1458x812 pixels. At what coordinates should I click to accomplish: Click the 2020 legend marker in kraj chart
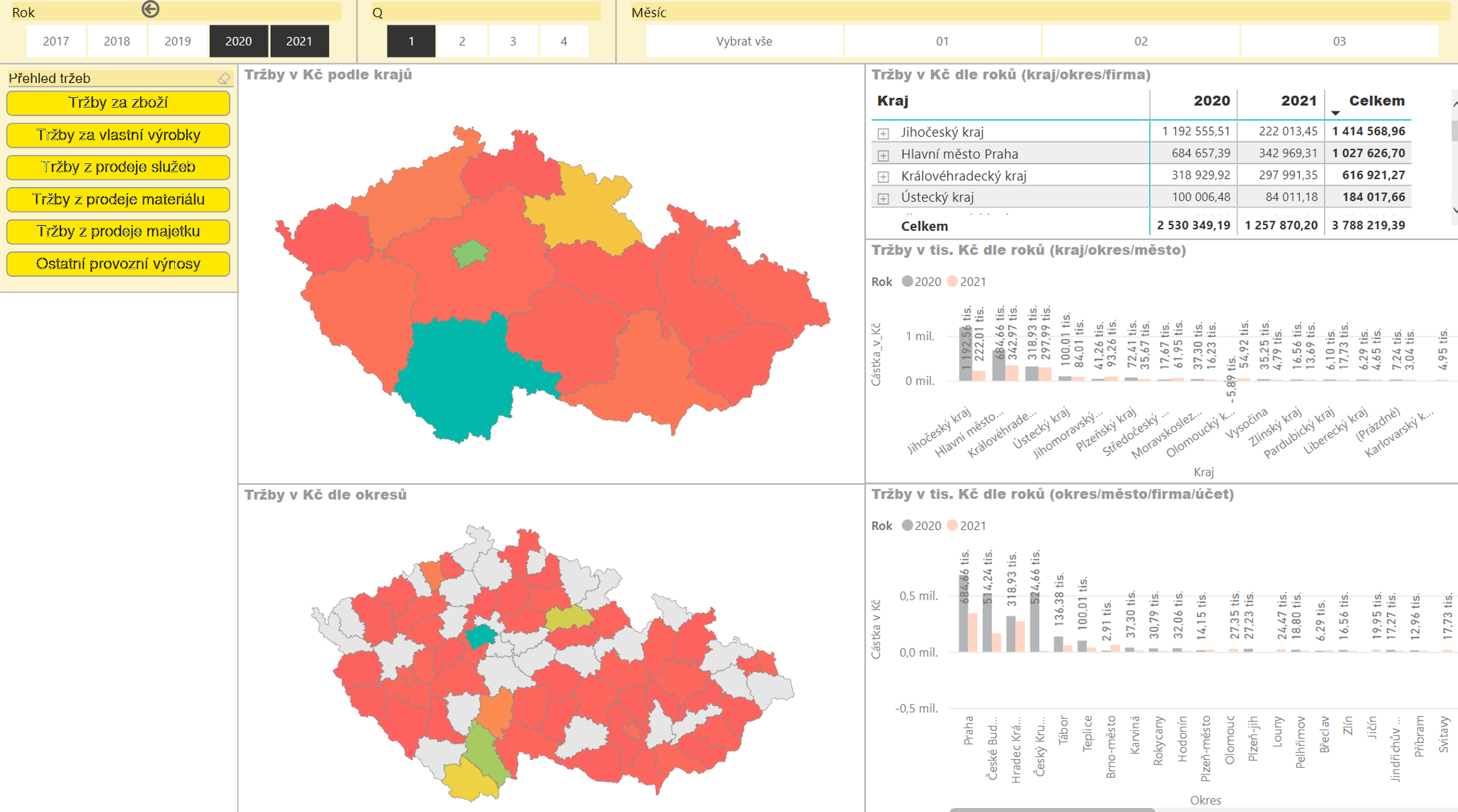click(x=907, y=281)
